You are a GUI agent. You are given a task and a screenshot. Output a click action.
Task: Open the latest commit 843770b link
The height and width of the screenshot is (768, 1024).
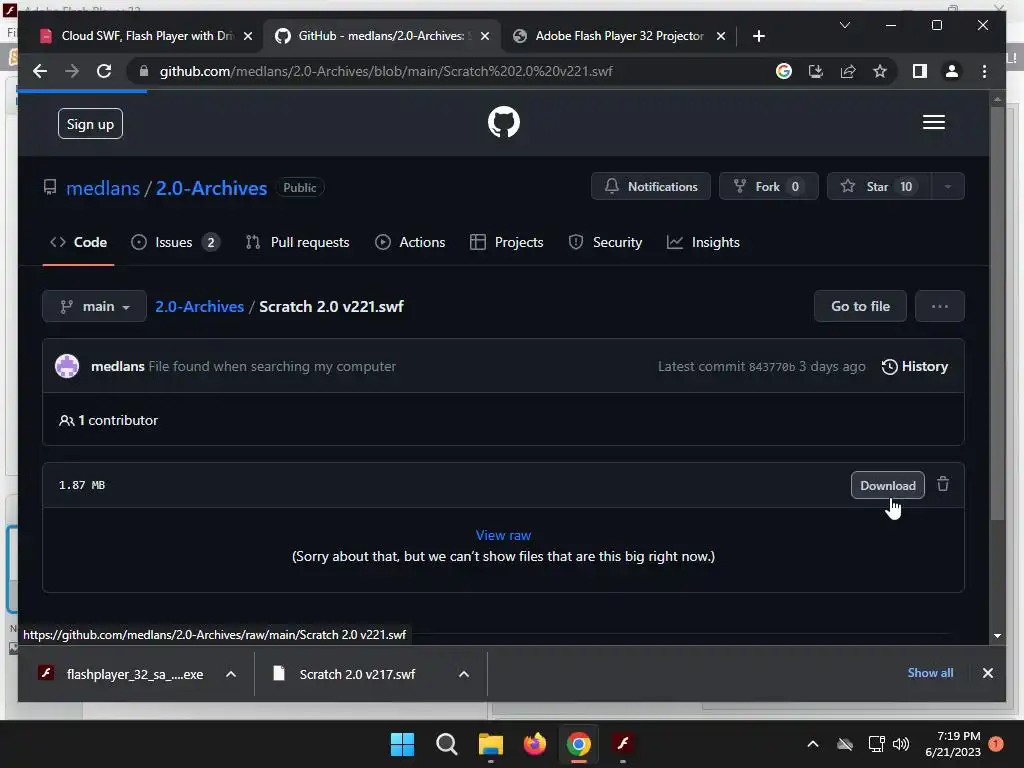pos(772,367)
